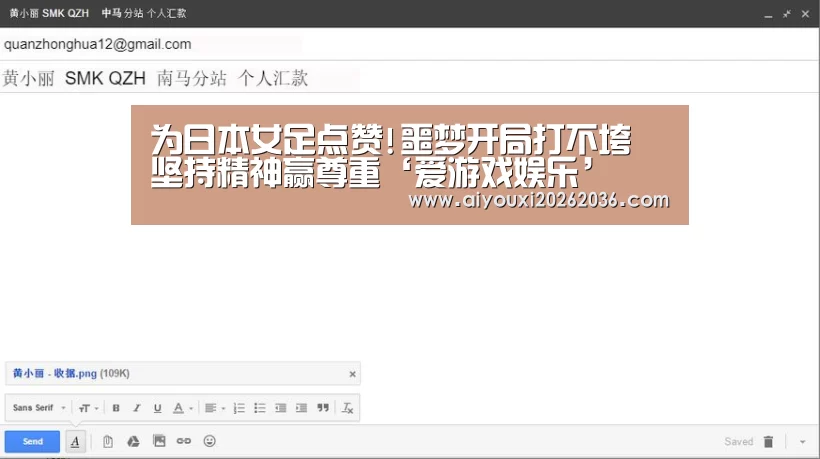Open the align dropdown
820x459 pixels.
[x=214, y=408]
